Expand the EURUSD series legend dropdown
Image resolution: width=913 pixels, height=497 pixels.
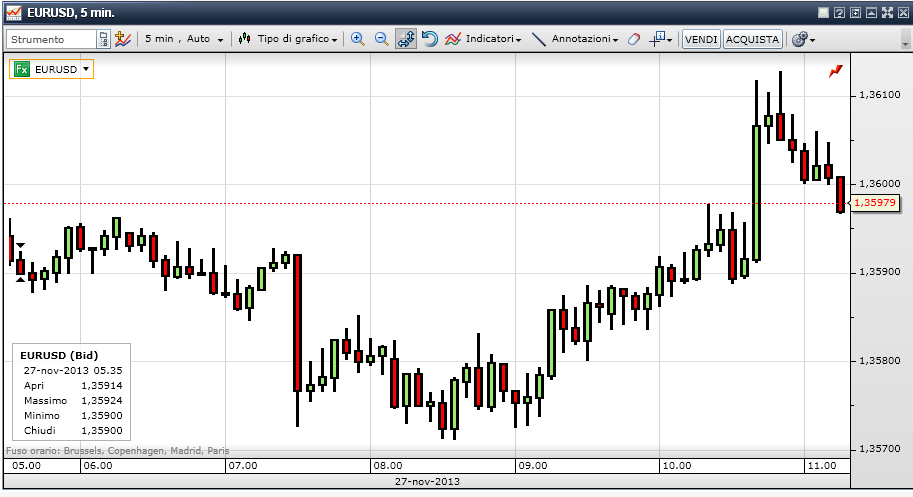pyautogui.click(x=87, y=69)
